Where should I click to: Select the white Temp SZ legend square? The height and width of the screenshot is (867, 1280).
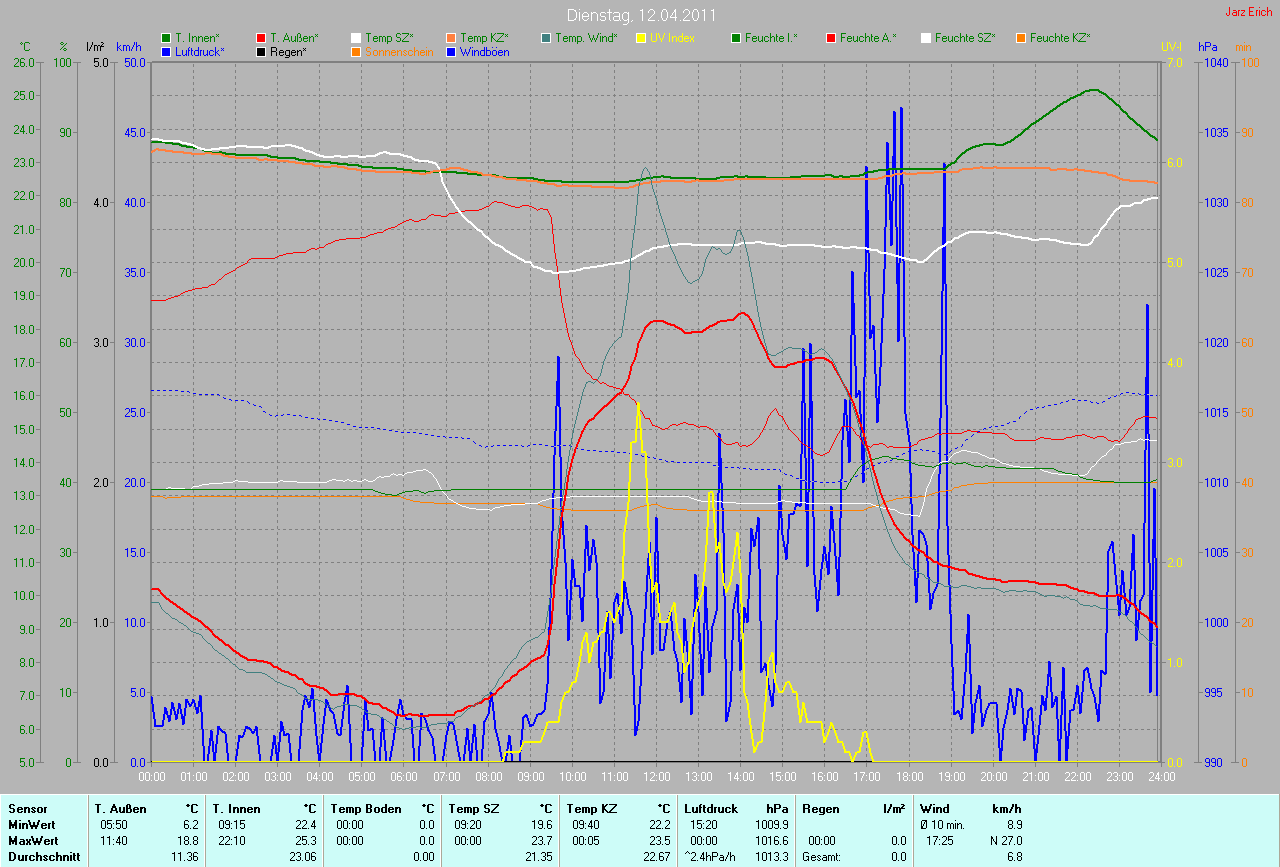(x=356, y=38)
